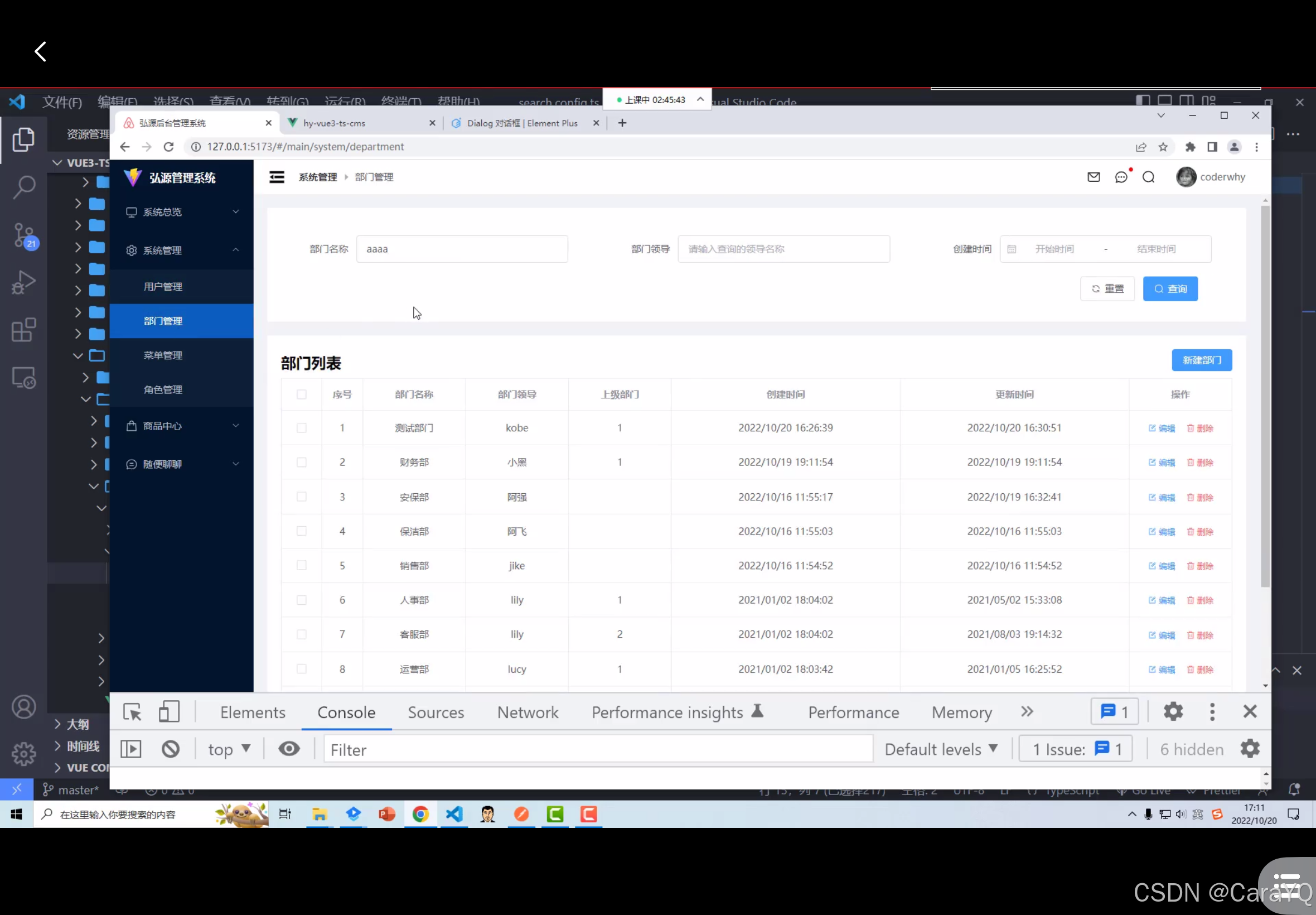Viewport: 1316px width, 915px height.
Task: Open Chrome from Windows taskbar
Action: [x=420, y=814]
